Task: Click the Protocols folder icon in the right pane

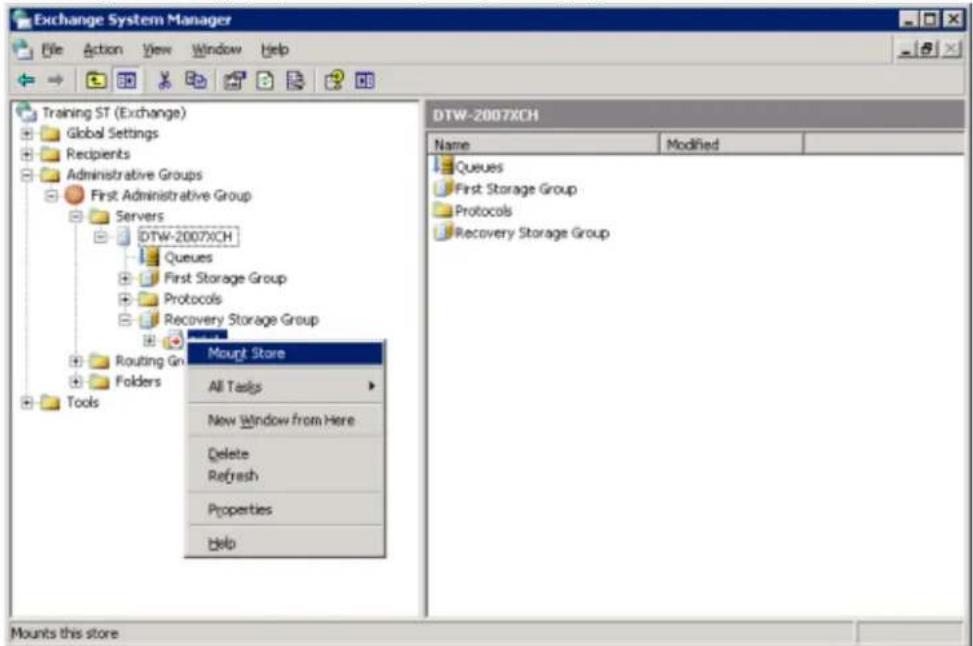Action: coord(444,210)
